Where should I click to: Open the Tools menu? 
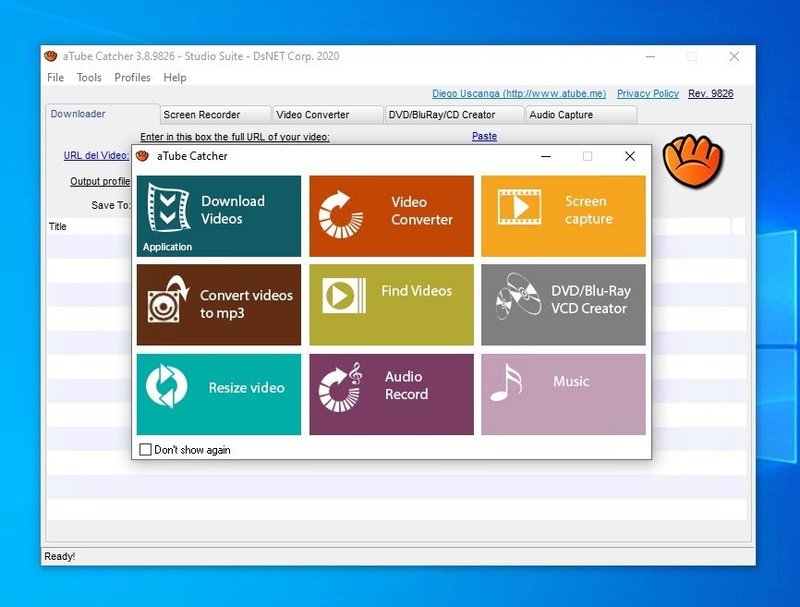[88, 77]
